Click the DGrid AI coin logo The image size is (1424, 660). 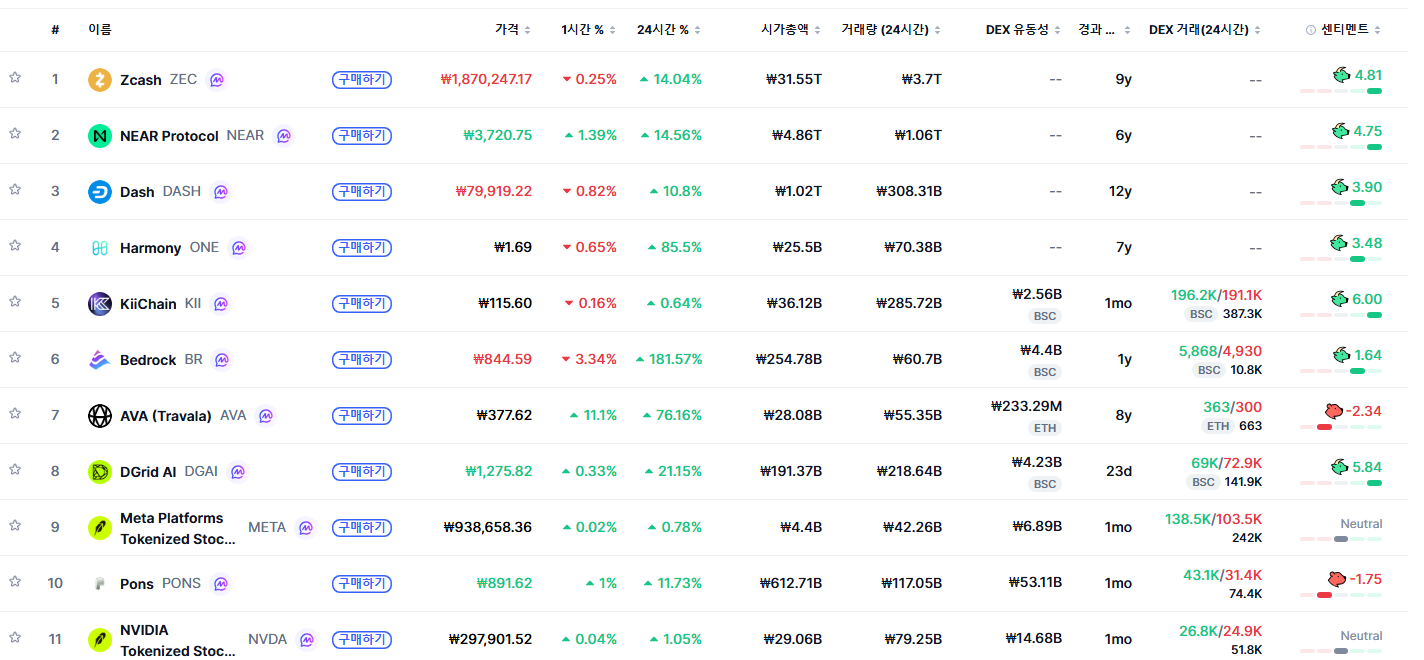100,472
